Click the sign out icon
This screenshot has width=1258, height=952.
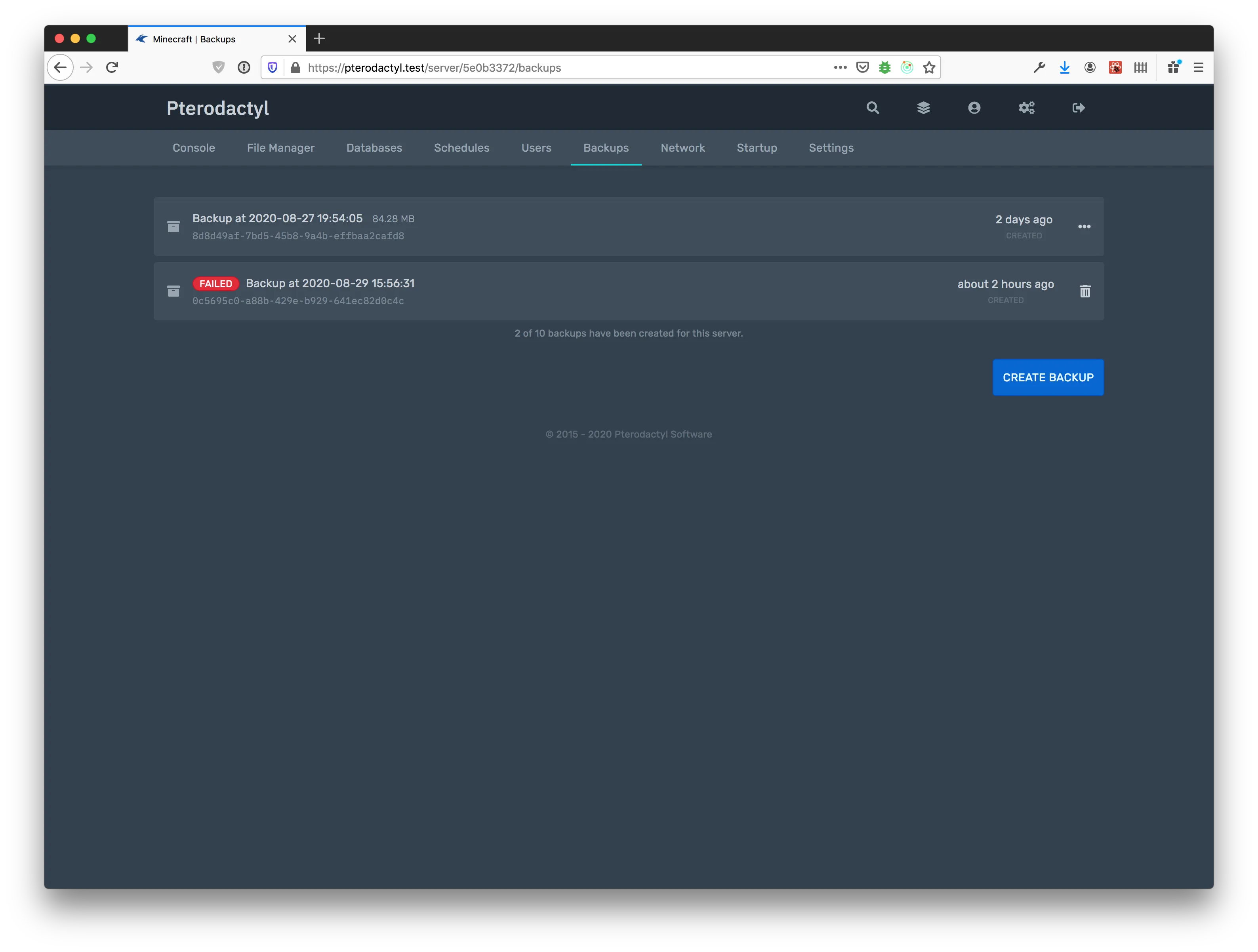coord(1078,107)
